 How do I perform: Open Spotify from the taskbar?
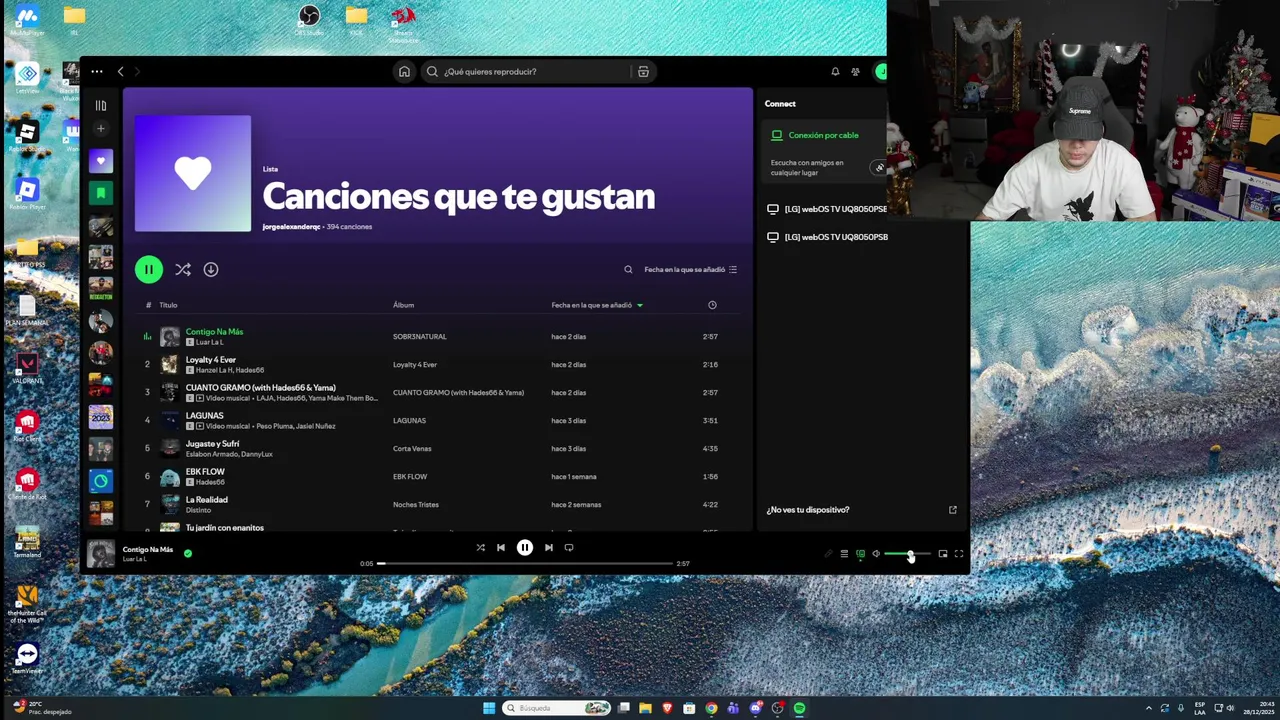click(799, 708)
